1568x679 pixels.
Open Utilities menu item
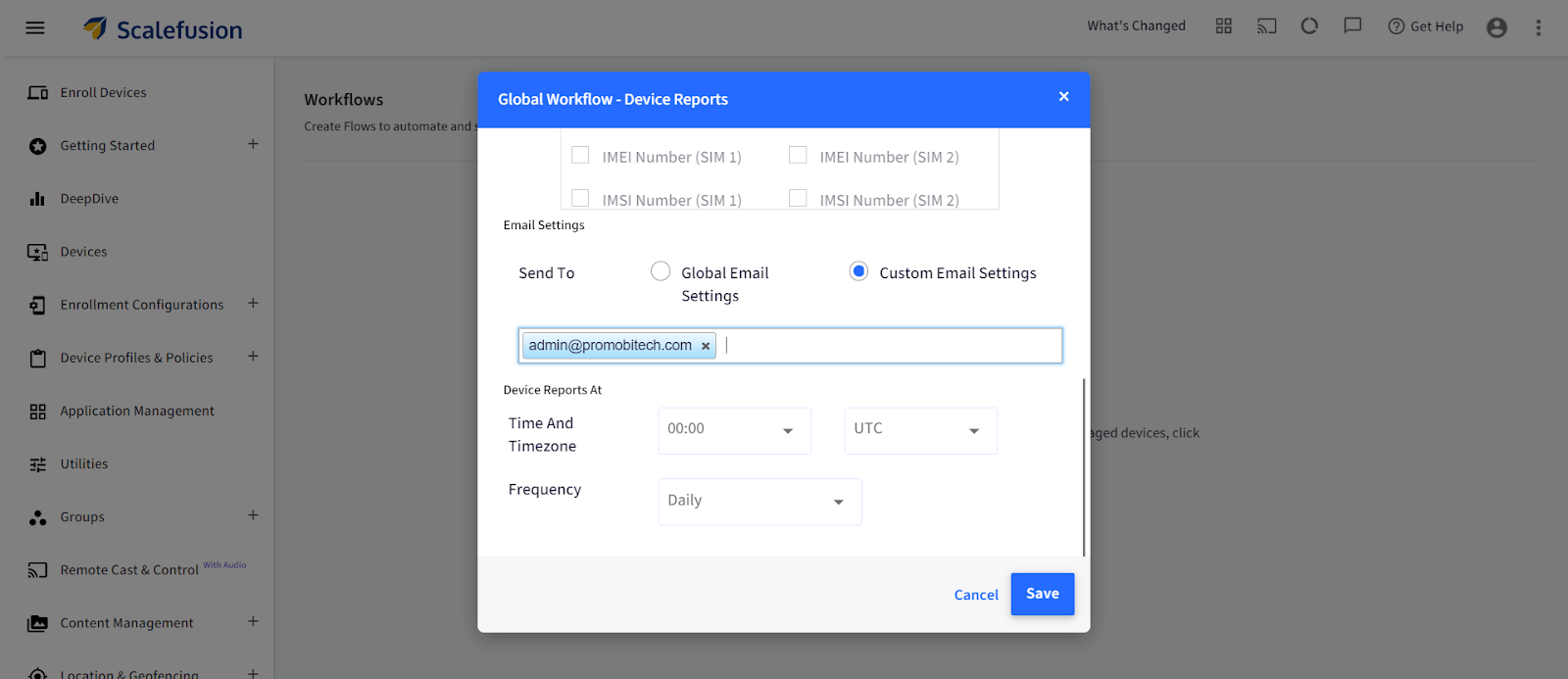pyautogui.click(x=84, y=464)
